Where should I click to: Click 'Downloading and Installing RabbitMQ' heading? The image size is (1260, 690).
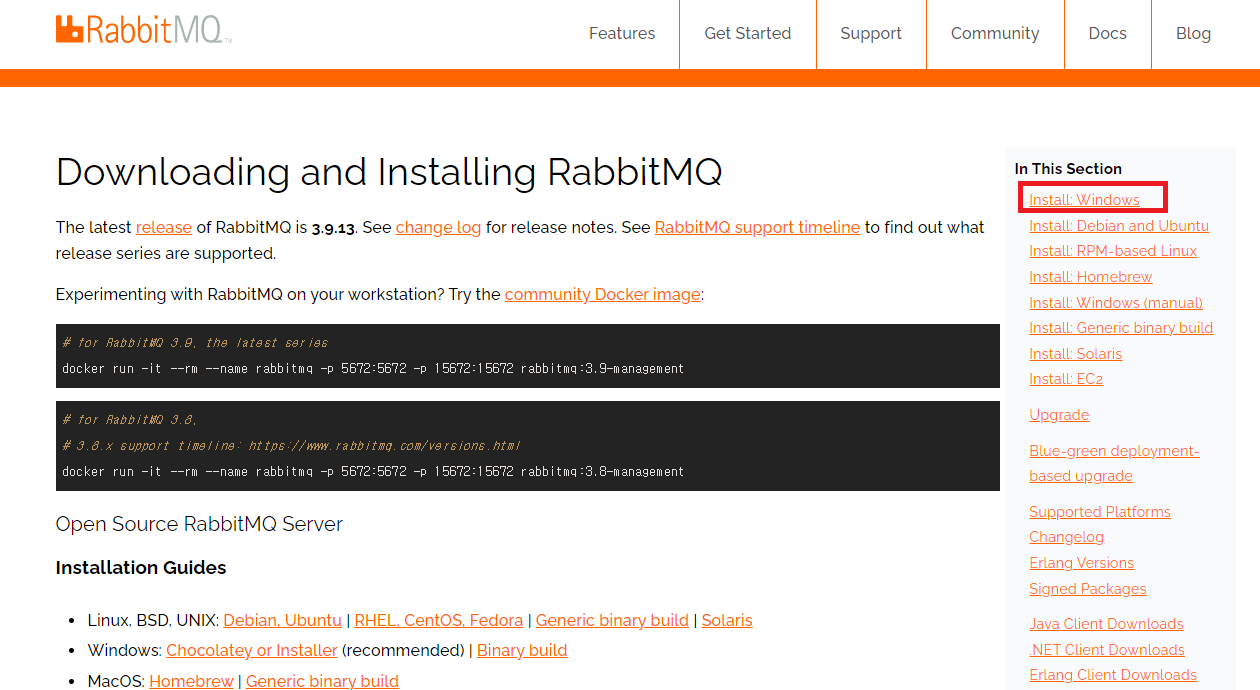tap(389, 172)
